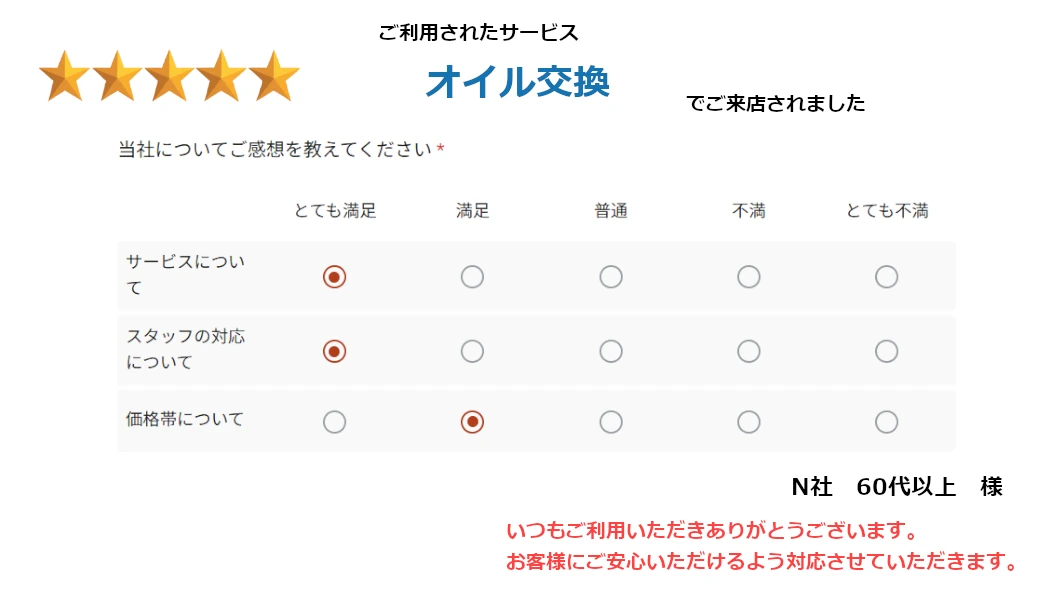Click the N社 60代以上 様 customer label
This screenshot has width=1056, height=600.
click(x=896, y=487)
